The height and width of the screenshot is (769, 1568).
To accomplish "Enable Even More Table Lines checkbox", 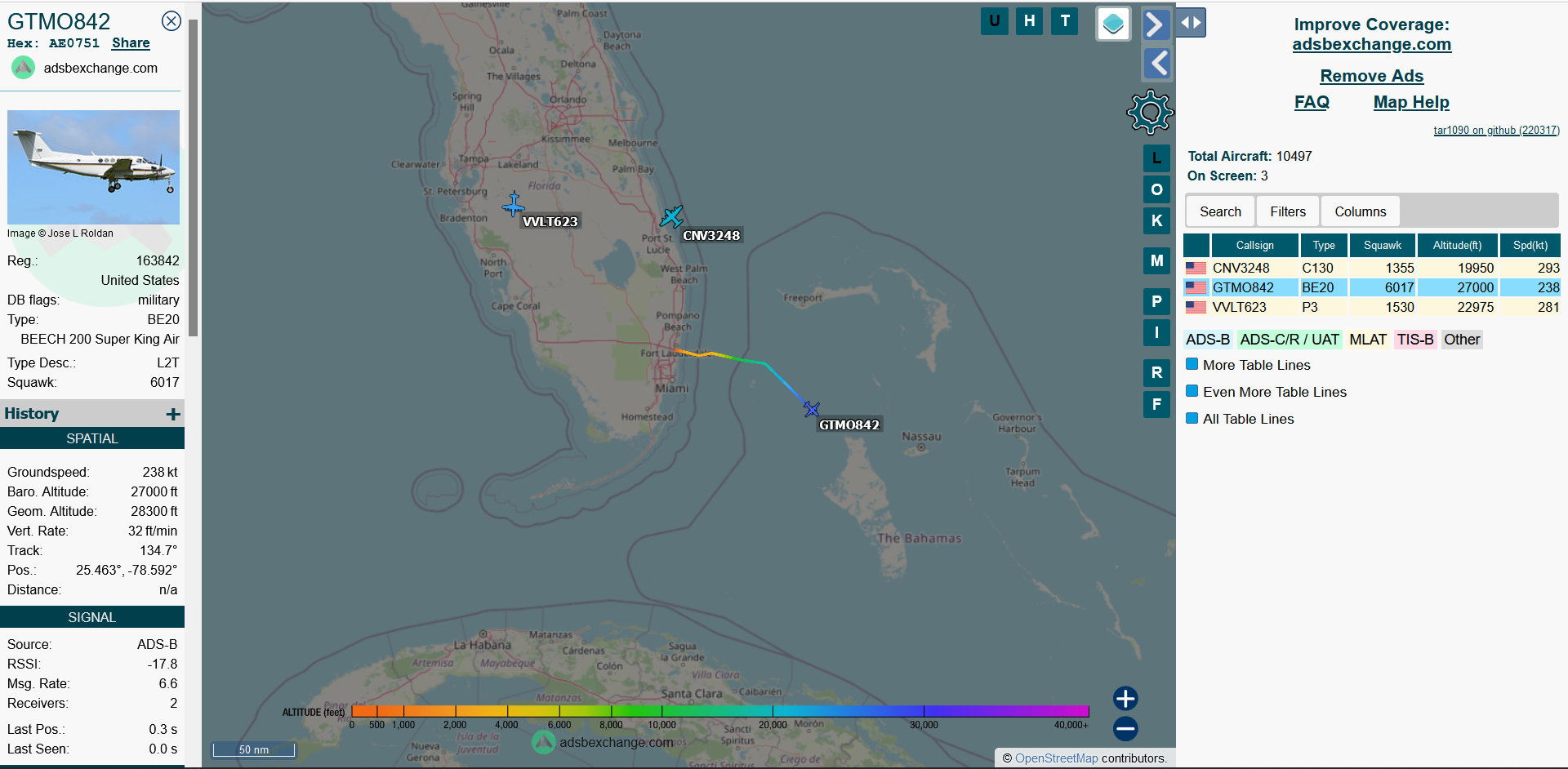I will pos(1192,391).
